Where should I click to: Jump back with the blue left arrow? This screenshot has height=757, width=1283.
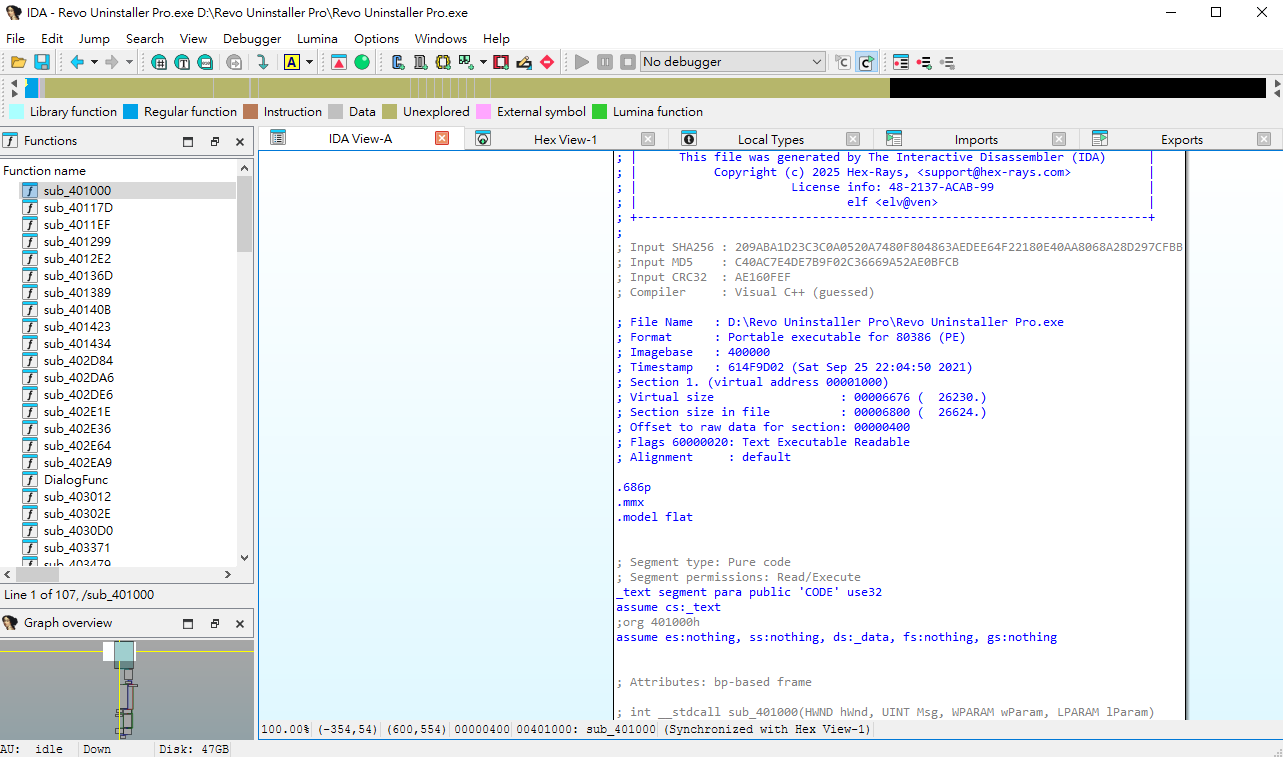tap(77, 62)
